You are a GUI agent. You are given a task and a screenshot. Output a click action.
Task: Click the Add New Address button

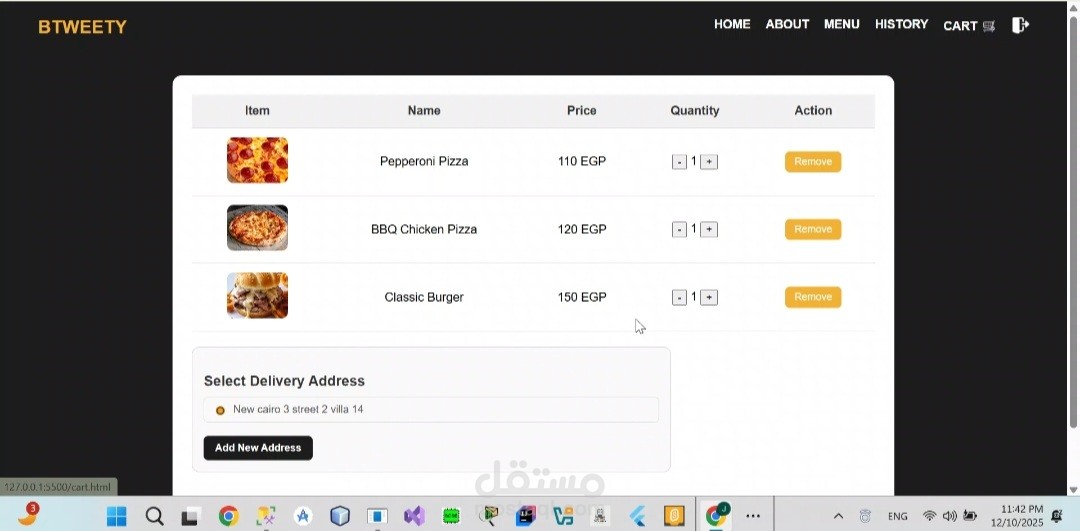coord(258,448)
